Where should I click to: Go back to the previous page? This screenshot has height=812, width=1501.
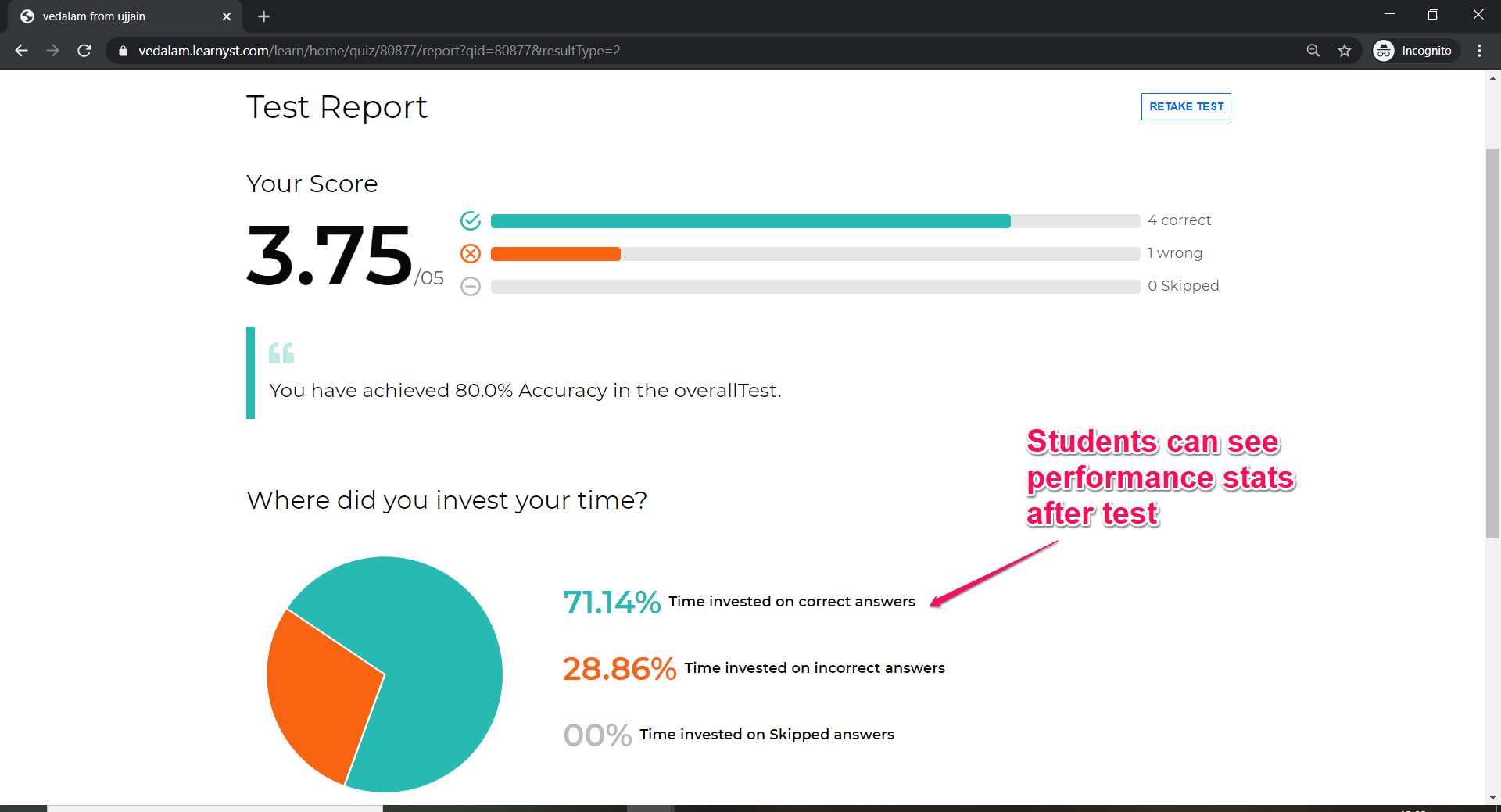pos(21,51)
